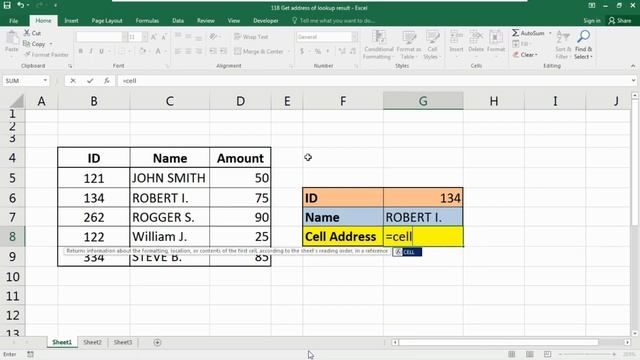Click the cell with value 134 in G6
This screenshot has height=360, width=640.
coord(423,198)
